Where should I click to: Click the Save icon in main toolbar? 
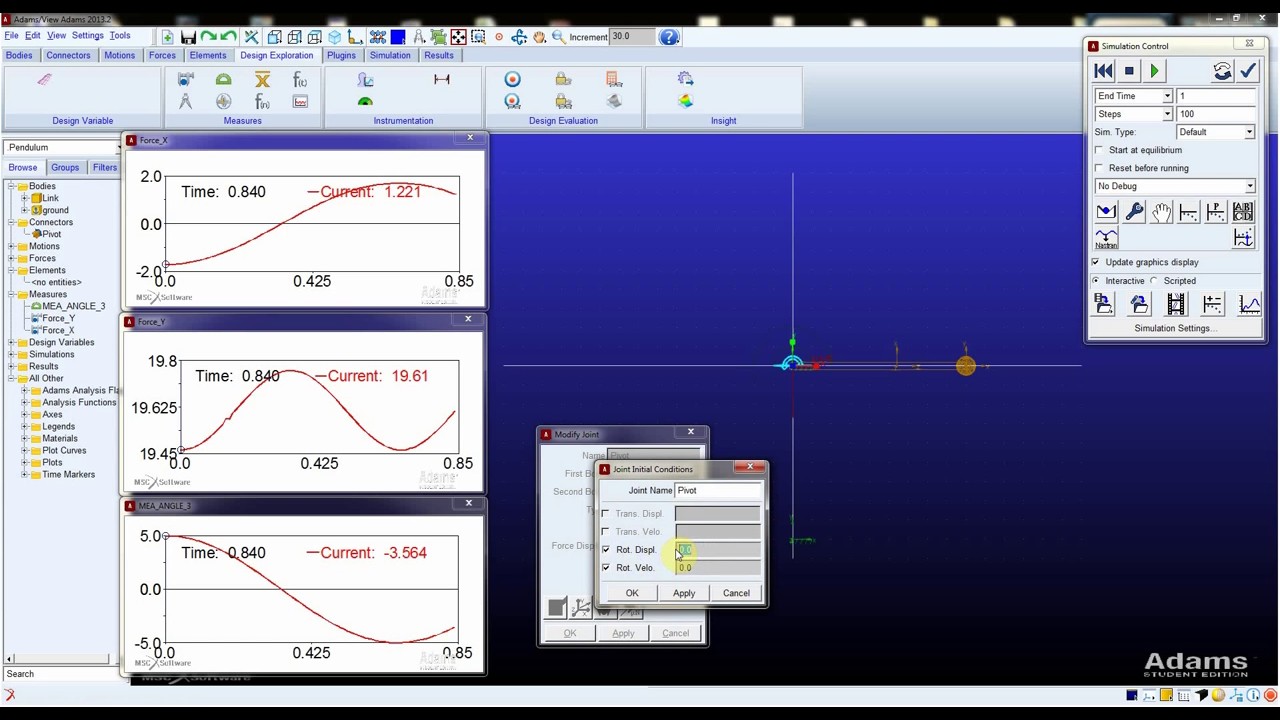[x=188, y=37]
